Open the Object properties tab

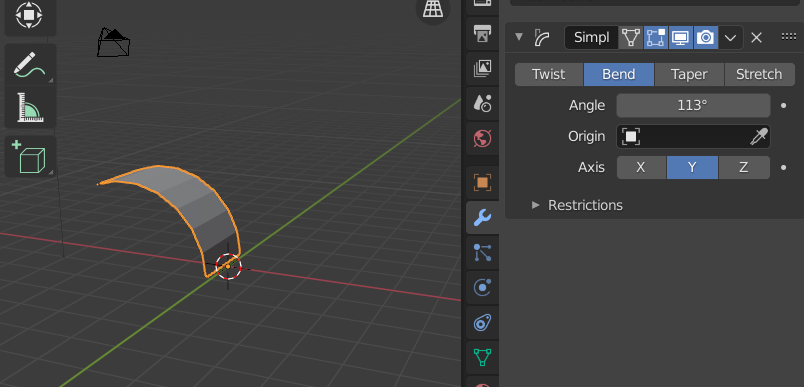click(483, 182)
